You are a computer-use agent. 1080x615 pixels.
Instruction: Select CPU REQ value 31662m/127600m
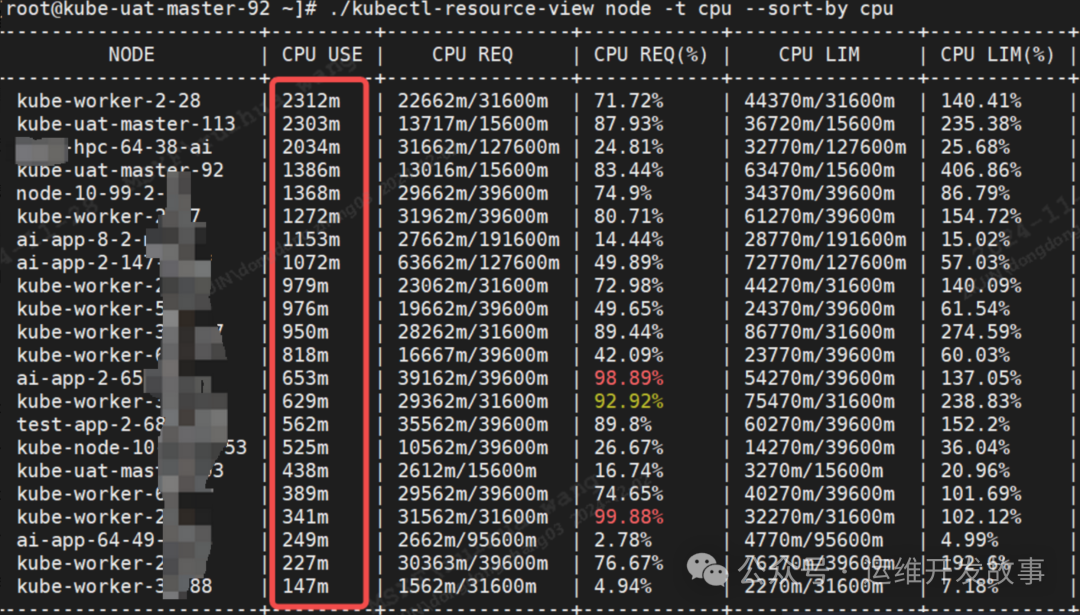point(479,147)
